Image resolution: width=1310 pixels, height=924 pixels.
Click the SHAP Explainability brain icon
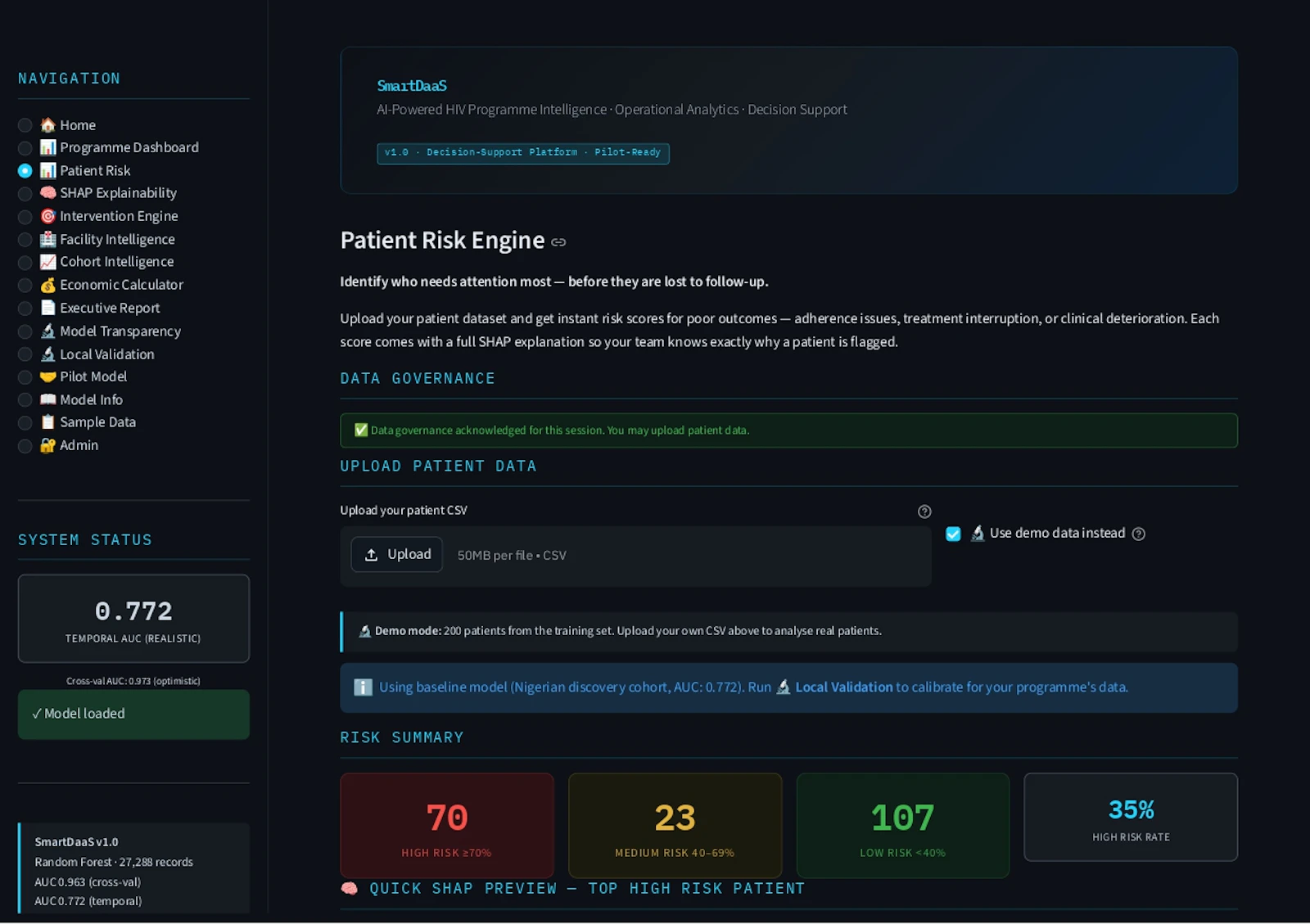tap(48, 193)
